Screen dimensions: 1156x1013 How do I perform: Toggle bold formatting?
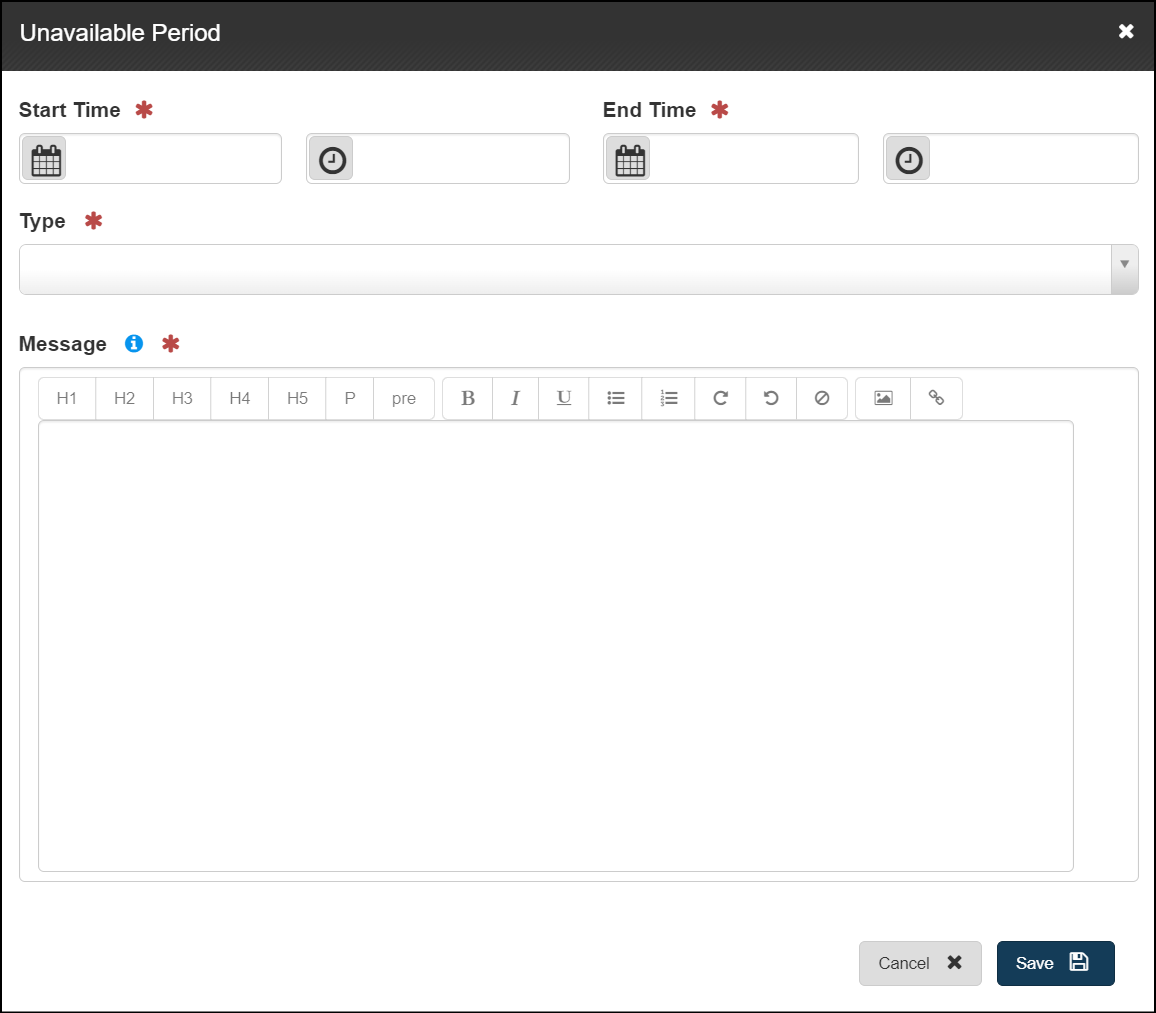pos(467,398)
